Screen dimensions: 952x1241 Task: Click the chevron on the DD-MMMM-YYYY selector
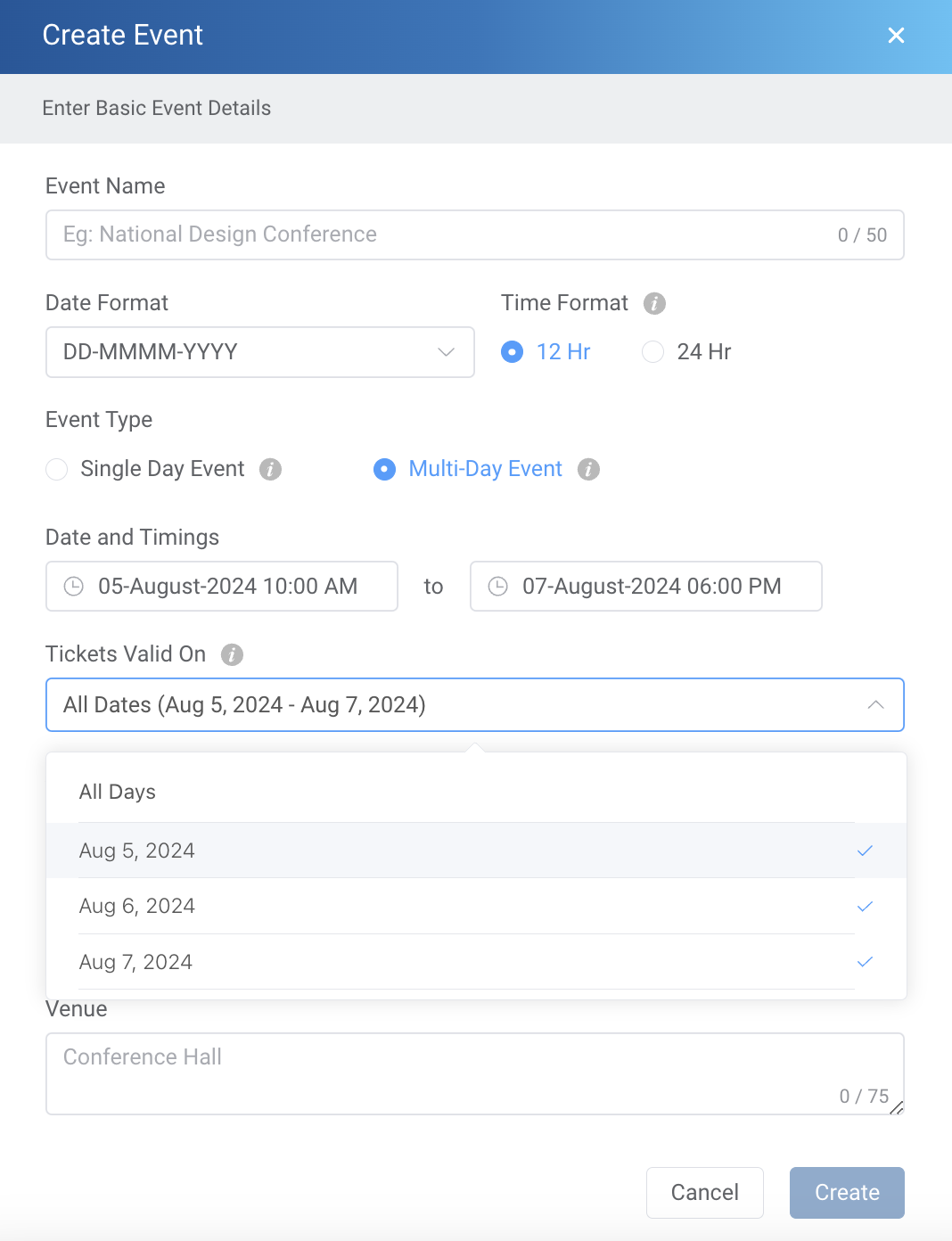point(445,352)
